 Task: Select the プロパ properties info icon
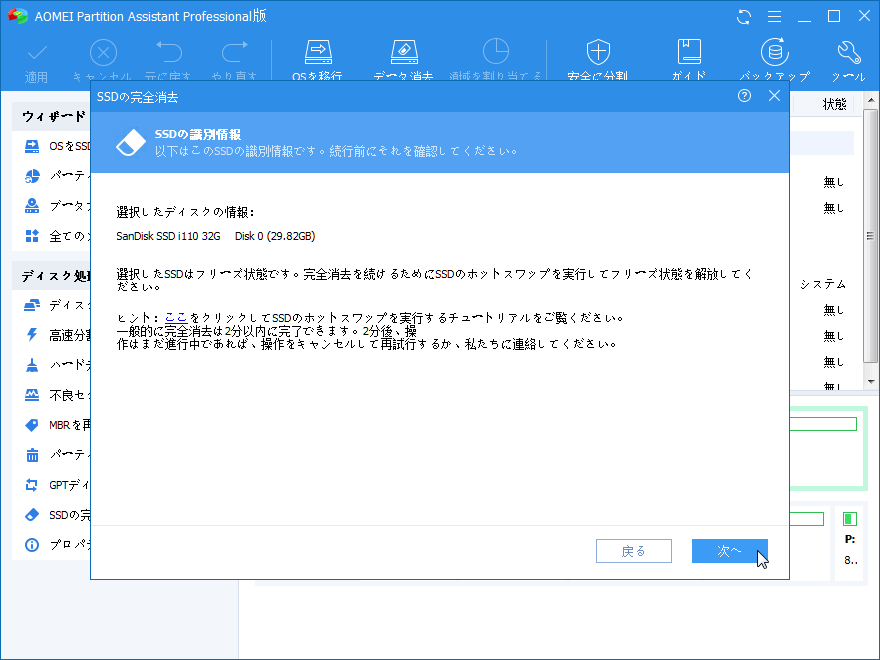32,544
